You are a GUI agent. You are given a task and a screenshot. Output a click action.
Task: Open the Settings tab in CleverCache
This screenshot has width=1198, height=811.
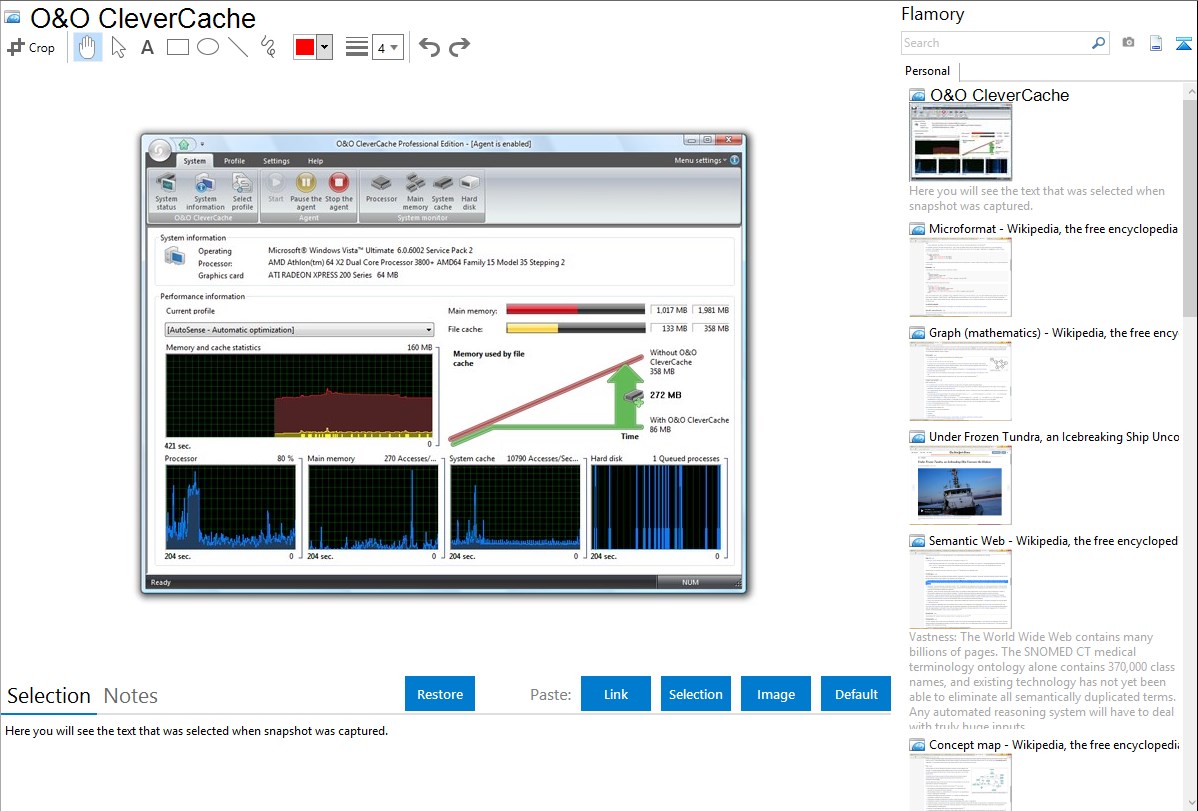pos(276,161)
